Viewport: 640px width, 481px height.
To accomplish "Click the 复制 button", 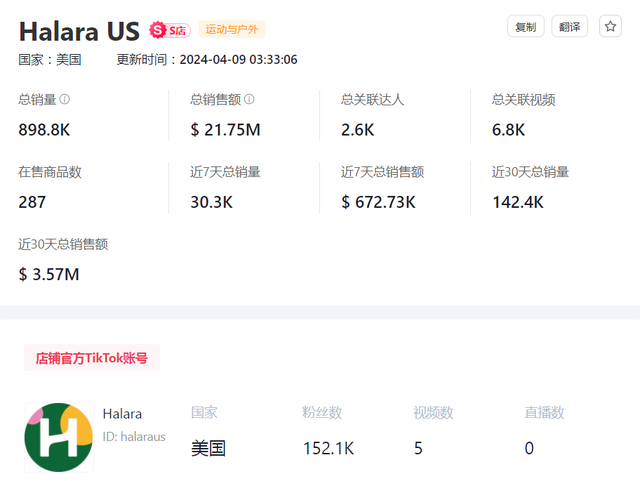I will 526,27.
